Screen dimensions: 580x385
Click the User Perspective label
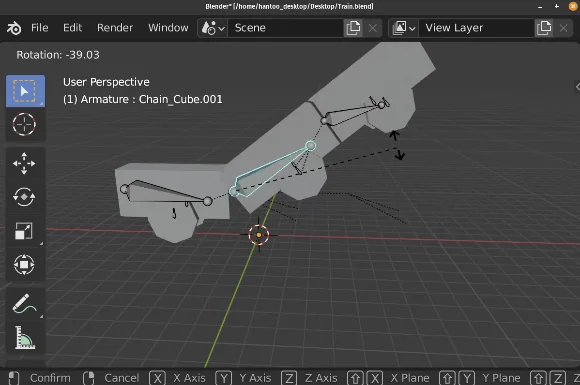coord(106,82)
